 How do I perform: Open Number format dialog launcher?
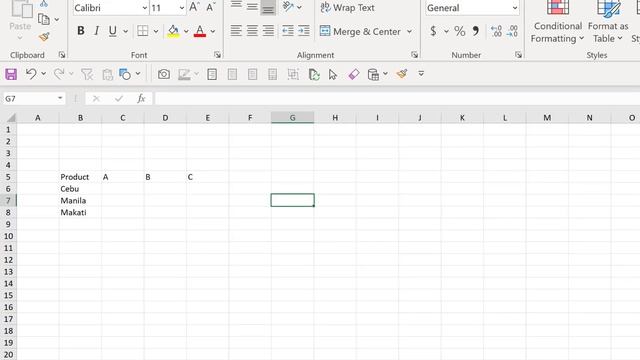(x=519, y=55)
